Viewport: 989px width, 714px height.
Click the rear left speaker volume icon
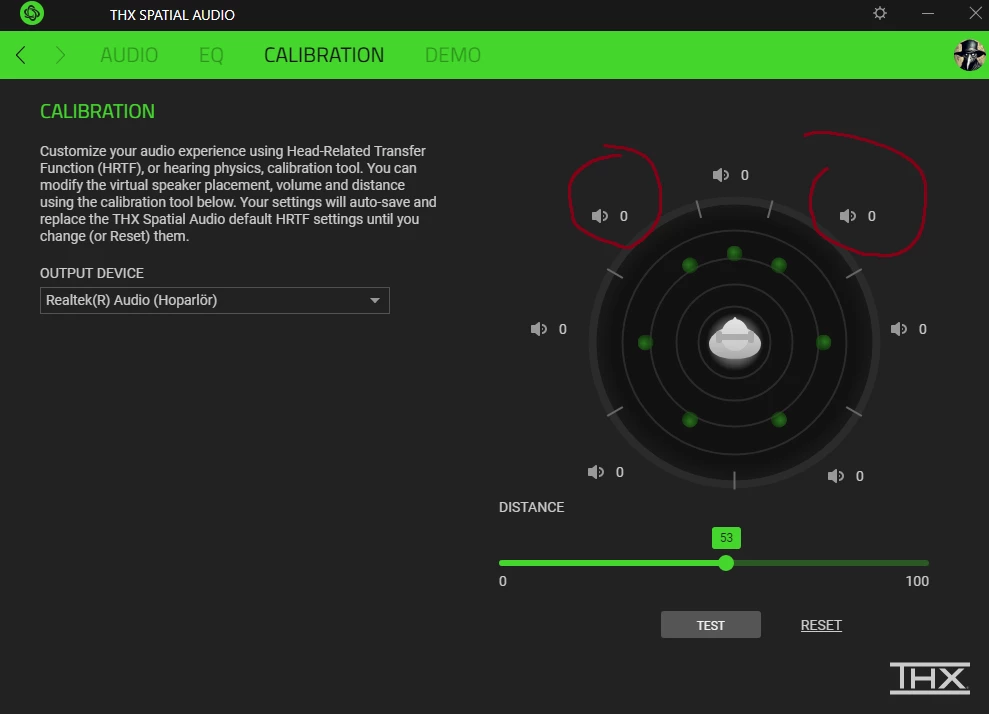tap(595, 472)
